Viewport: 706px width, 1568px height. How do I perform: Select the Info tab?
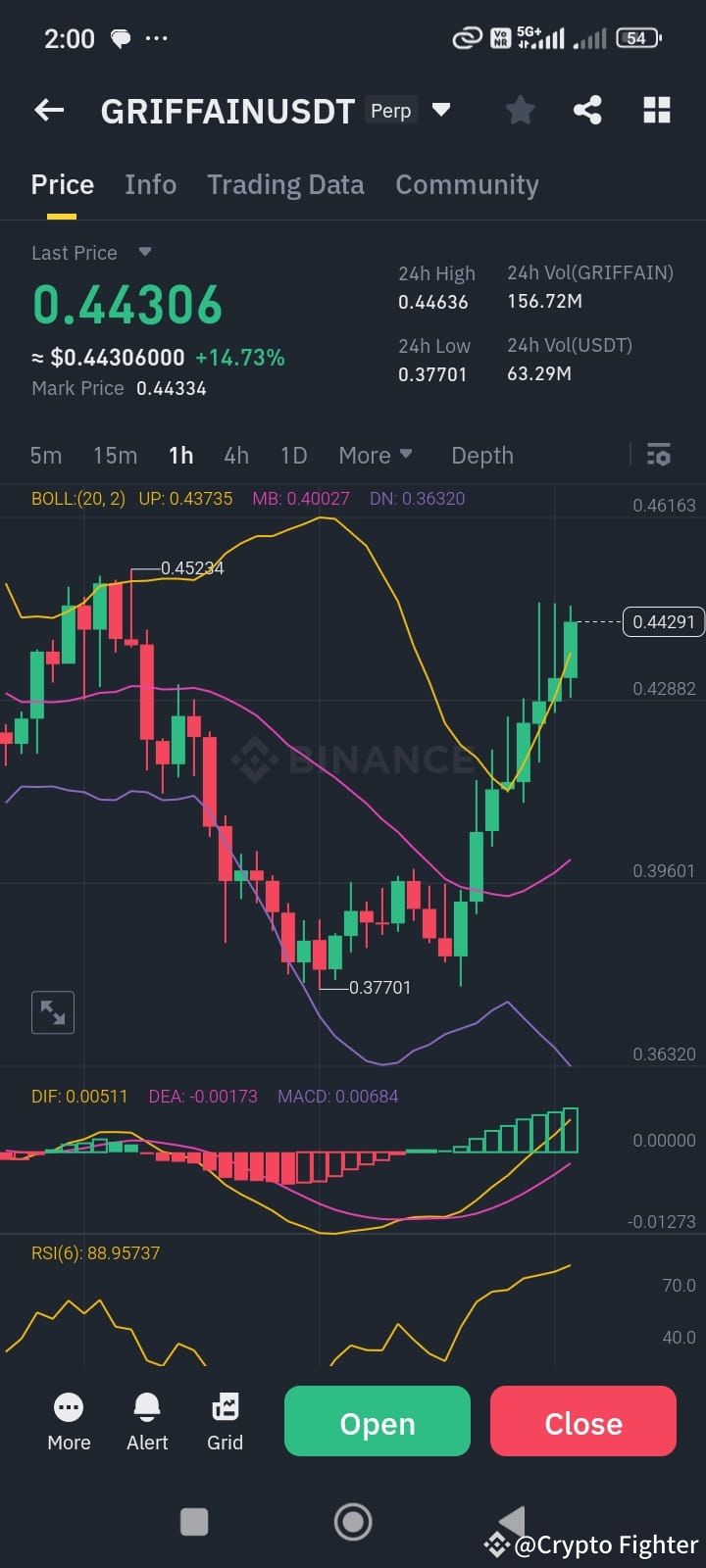(x=150, y=184)
